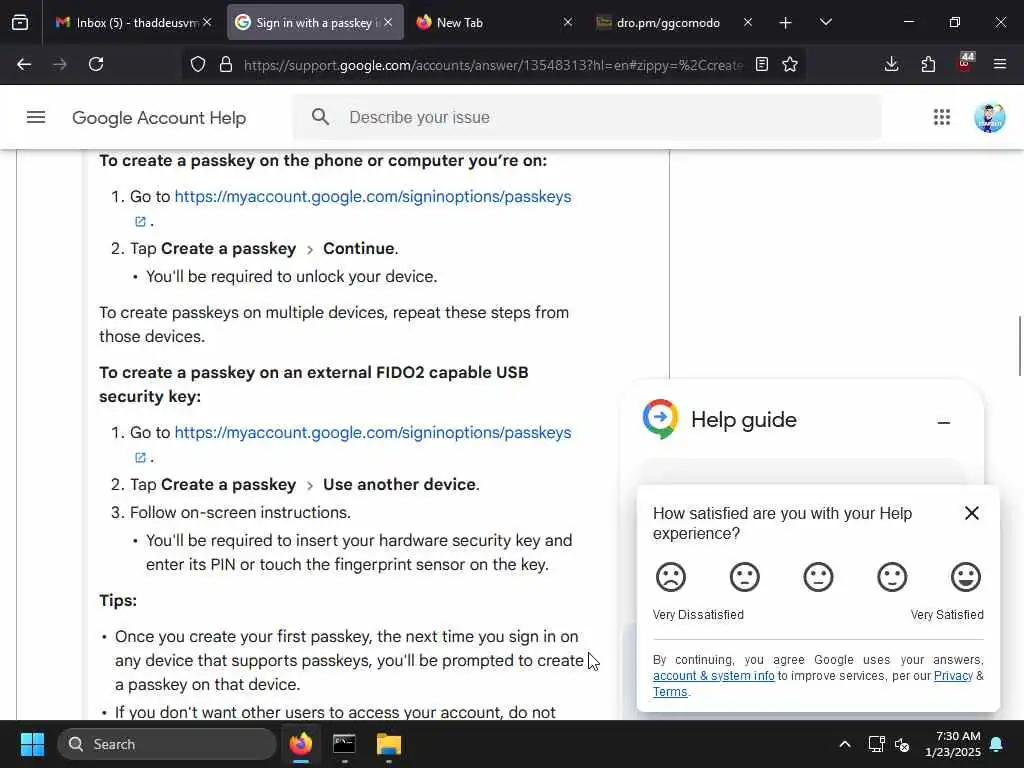Image resolution: width=1024 pixels, height=768 pixels.
Task: Open Firefox from the taskbar
Action: [x=301, y=744]
